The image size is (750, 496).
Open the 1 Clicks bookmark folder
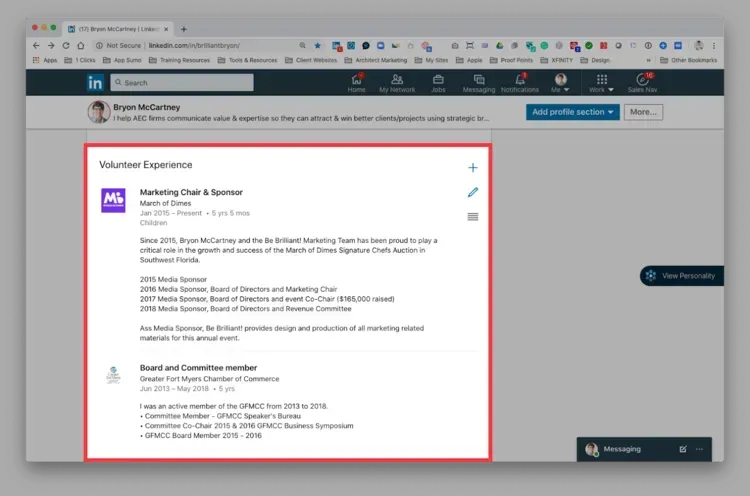pos(80,60)
